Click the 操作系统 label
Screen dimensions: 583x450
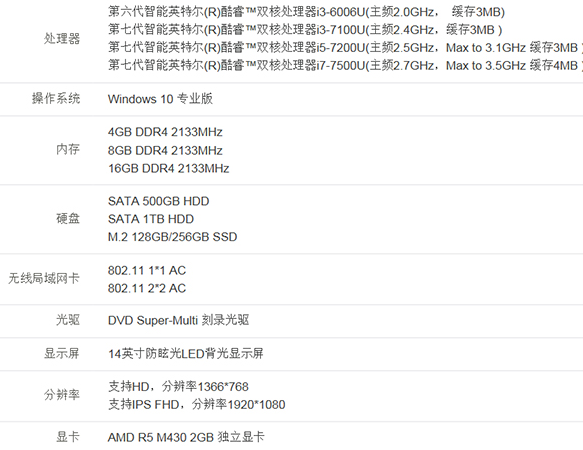click(56, 99)
